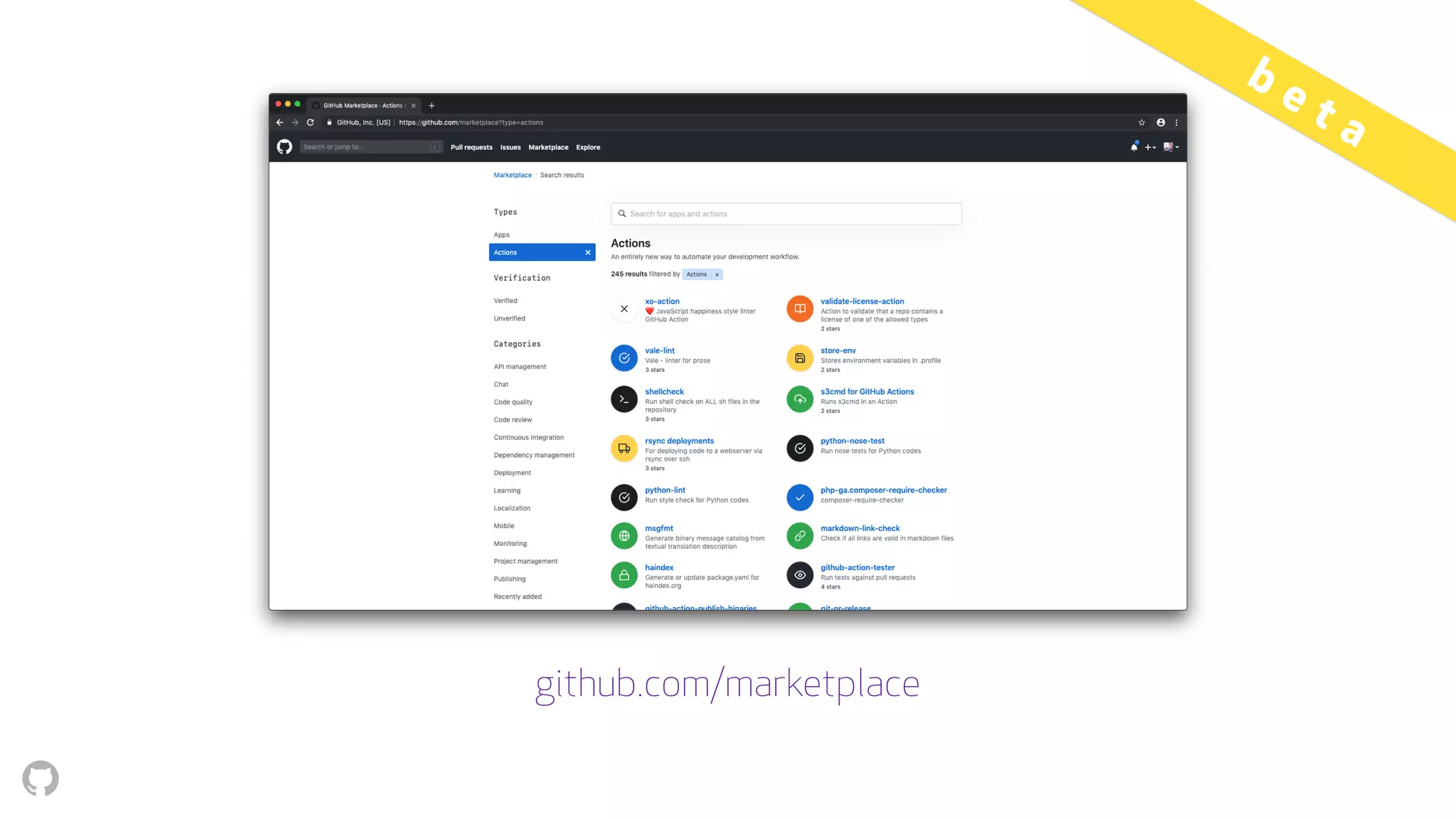Open Chrome three-dot menu
The width and height of the screenshot is (1456, 819).
(1177, 122)
